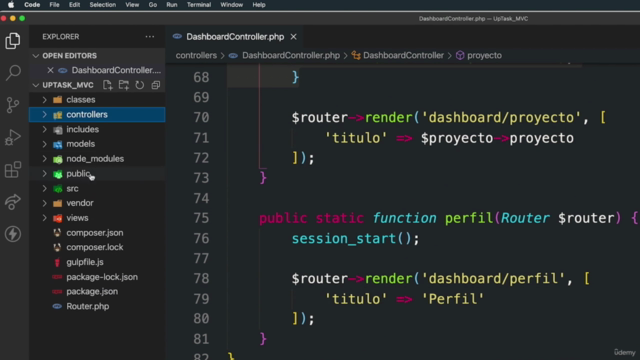
Task: Click the Apple menu icon
Action: [x=11, y=5]
